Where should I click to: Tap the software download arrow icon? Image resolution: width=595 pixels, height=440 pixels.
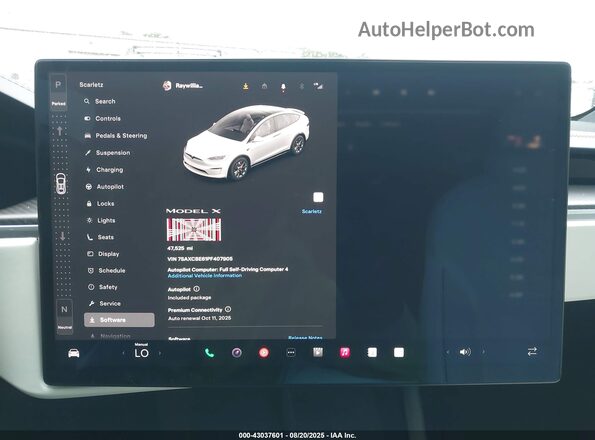pos(246,86)
